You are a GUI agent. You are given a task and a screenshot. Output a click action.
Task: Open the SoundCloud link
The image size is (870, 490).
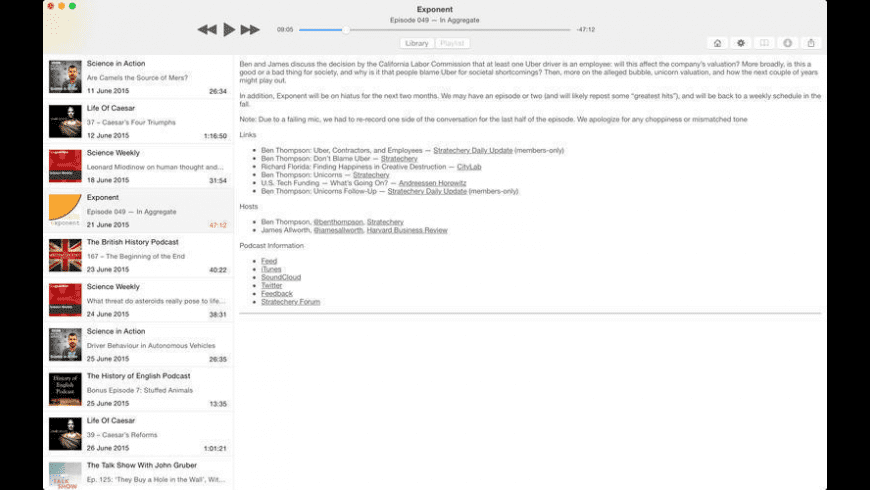[281, 277]
